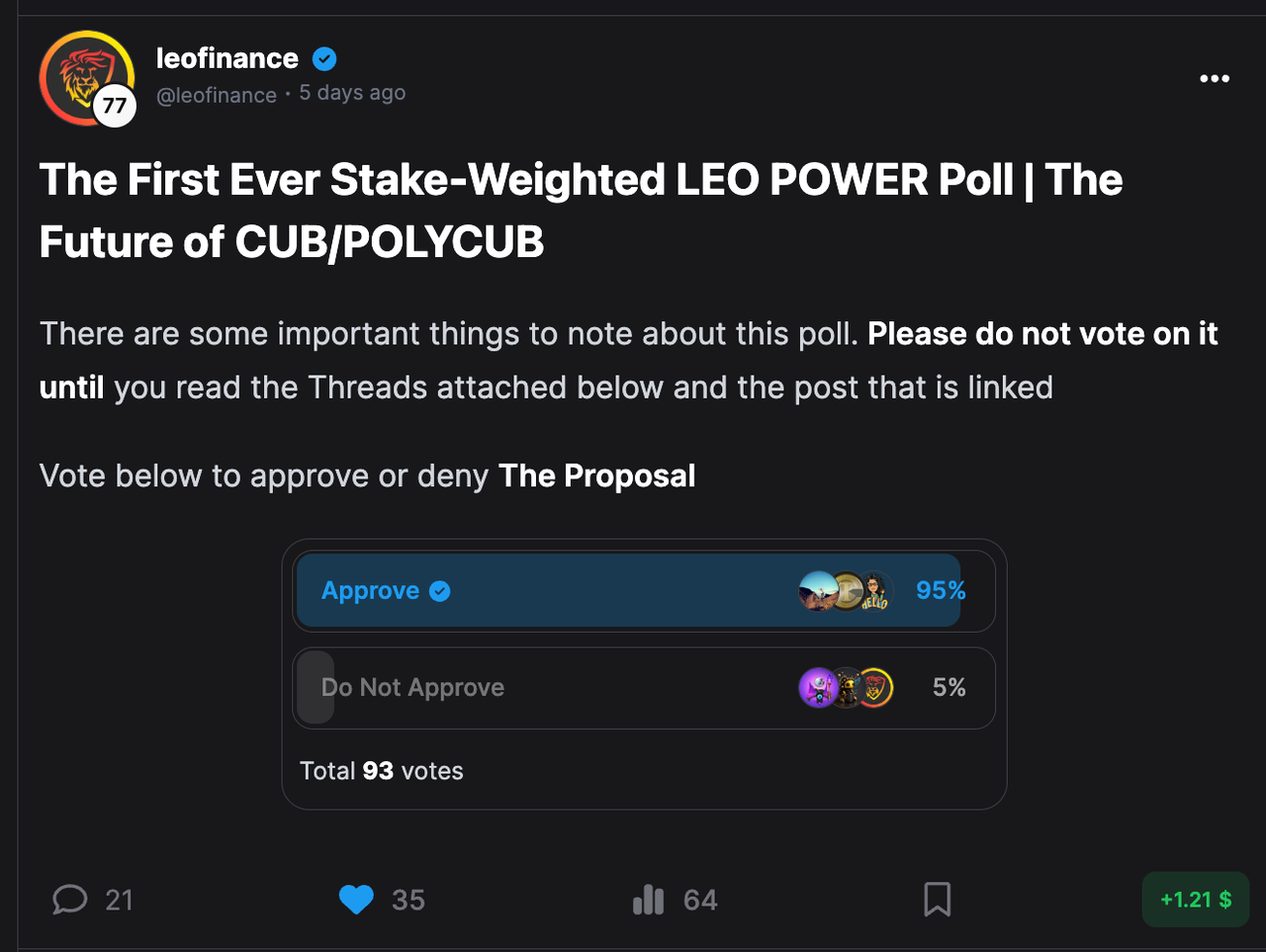This screenshot has height=952, width=1266.
Task: Click the +1.21 $ rewards button
Action: pos(1196,900)
